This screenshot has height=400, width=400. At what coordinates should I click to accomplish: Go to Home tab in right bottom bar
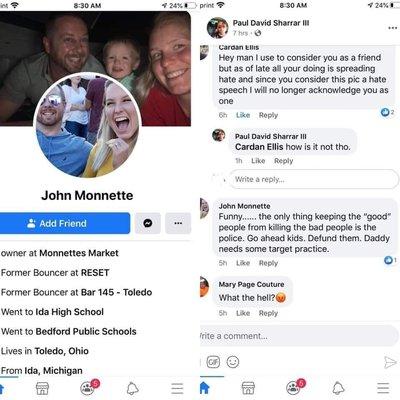coord(204,388)
